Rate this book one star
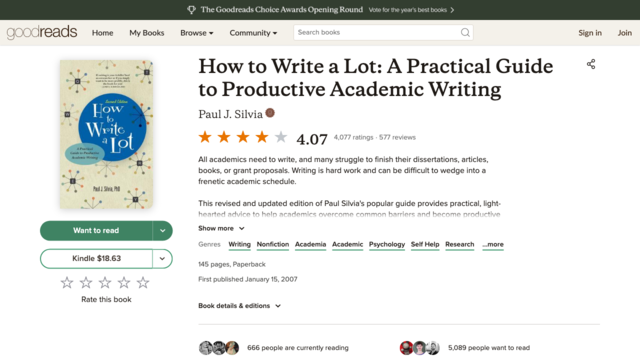Viewport: 640px width, 360px height. coord(67,282)
